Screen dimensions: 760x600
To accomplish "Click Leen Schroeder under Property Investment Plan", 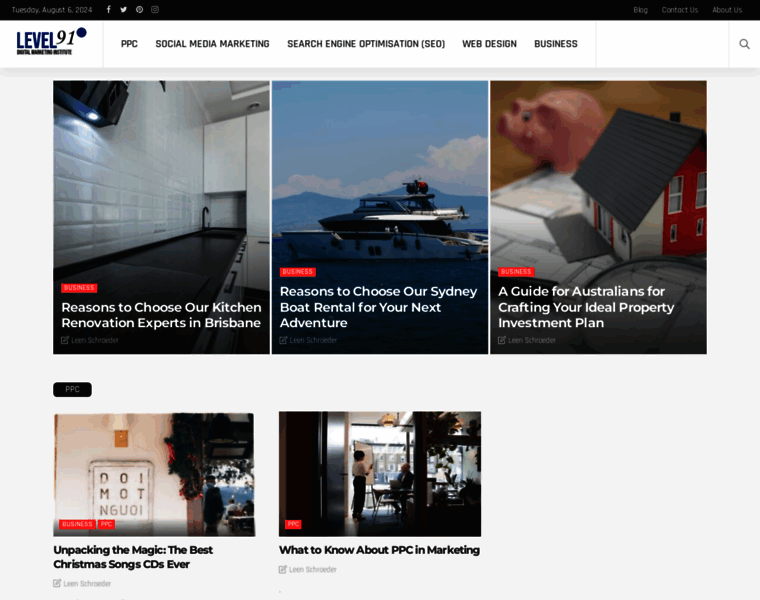I will 532,340.
